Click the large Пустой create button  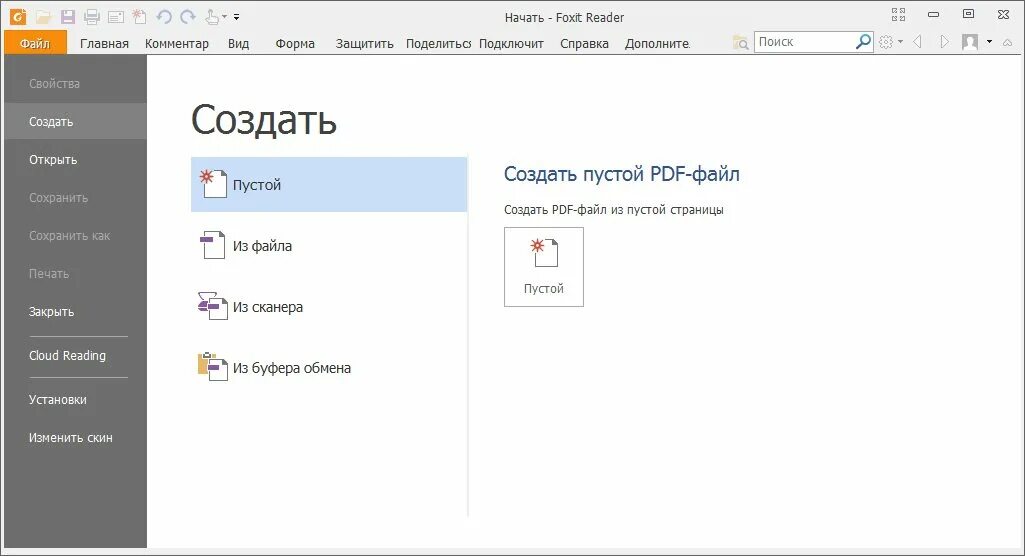(x=544, y=267)
